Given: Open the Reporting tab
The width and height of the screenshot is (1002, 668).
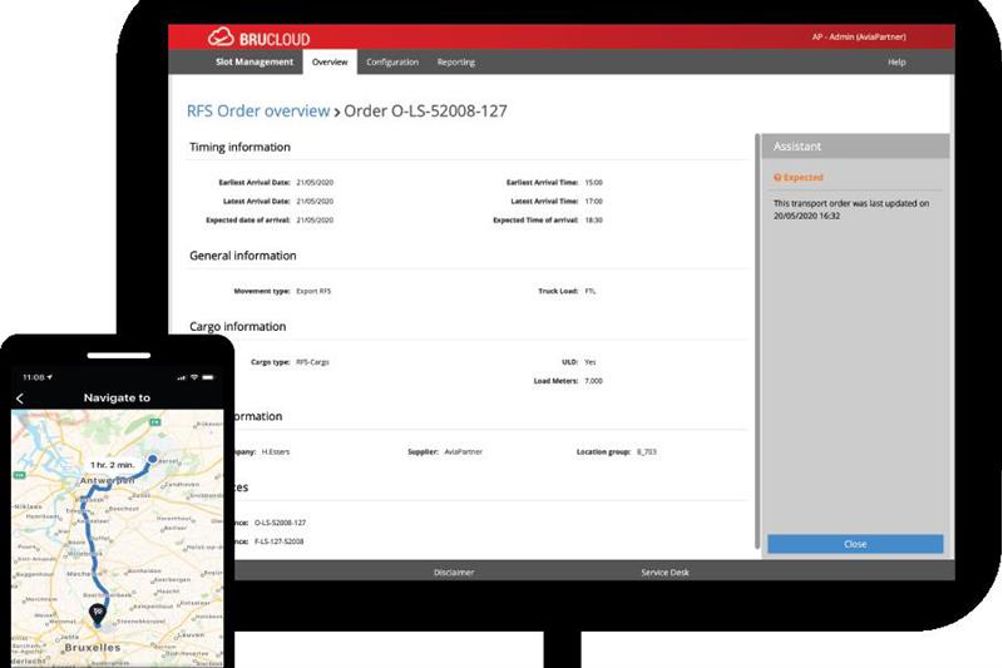Looking at the screenshot, I should tap(456, 62).
